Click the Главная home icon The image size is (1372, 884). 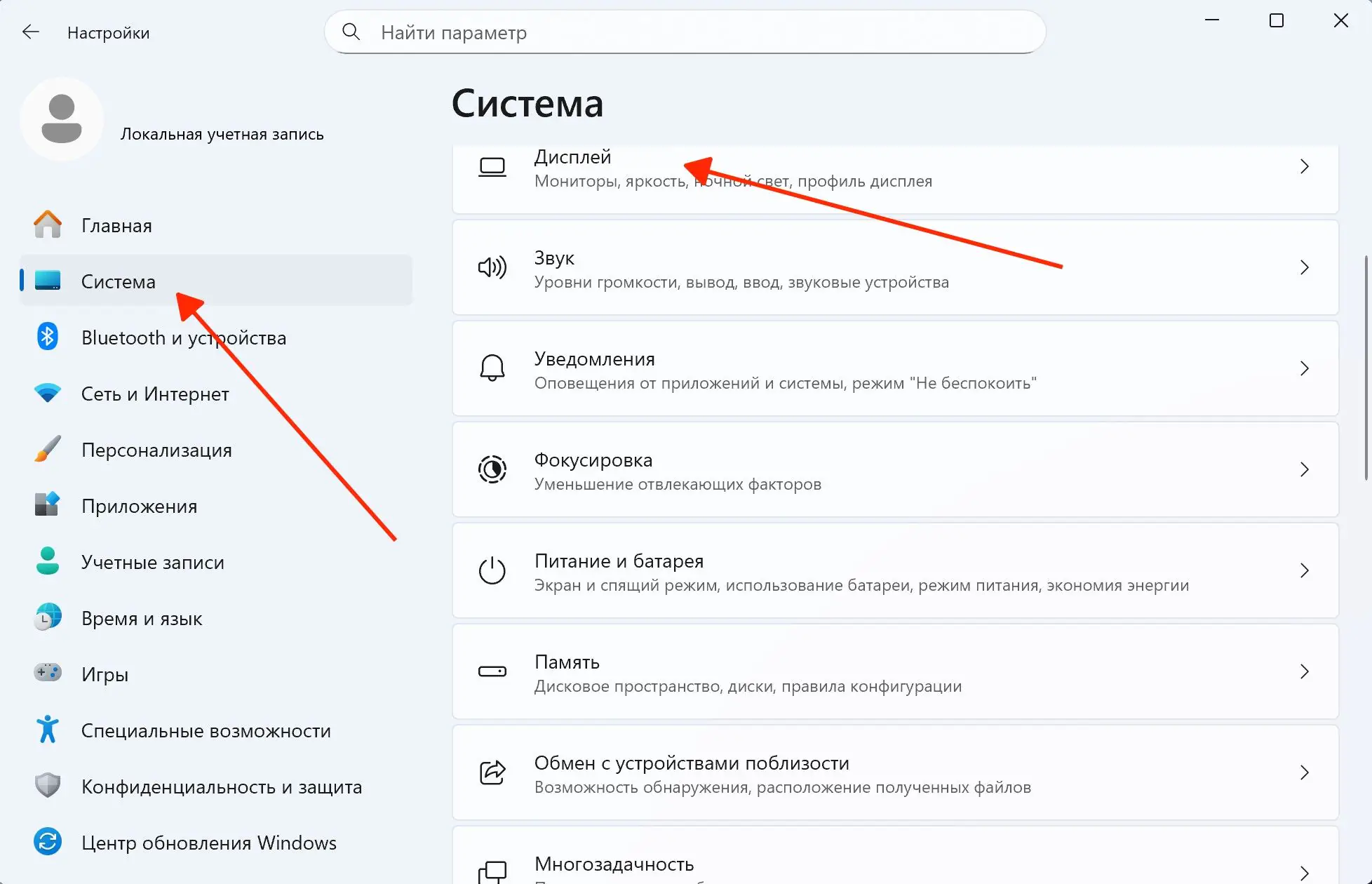[48, 225]
